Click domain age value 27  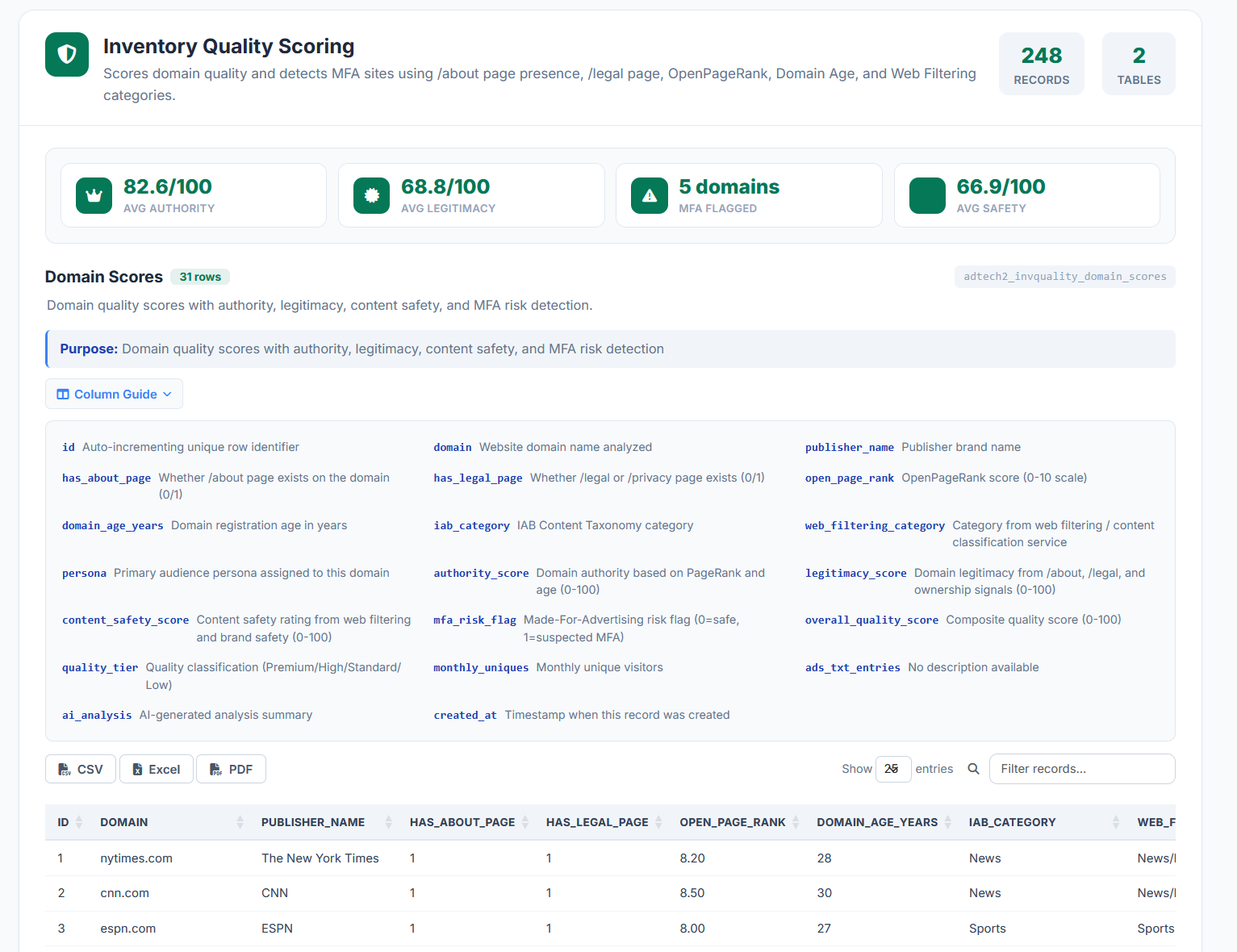pyautogui.click(x=824, y=929)
